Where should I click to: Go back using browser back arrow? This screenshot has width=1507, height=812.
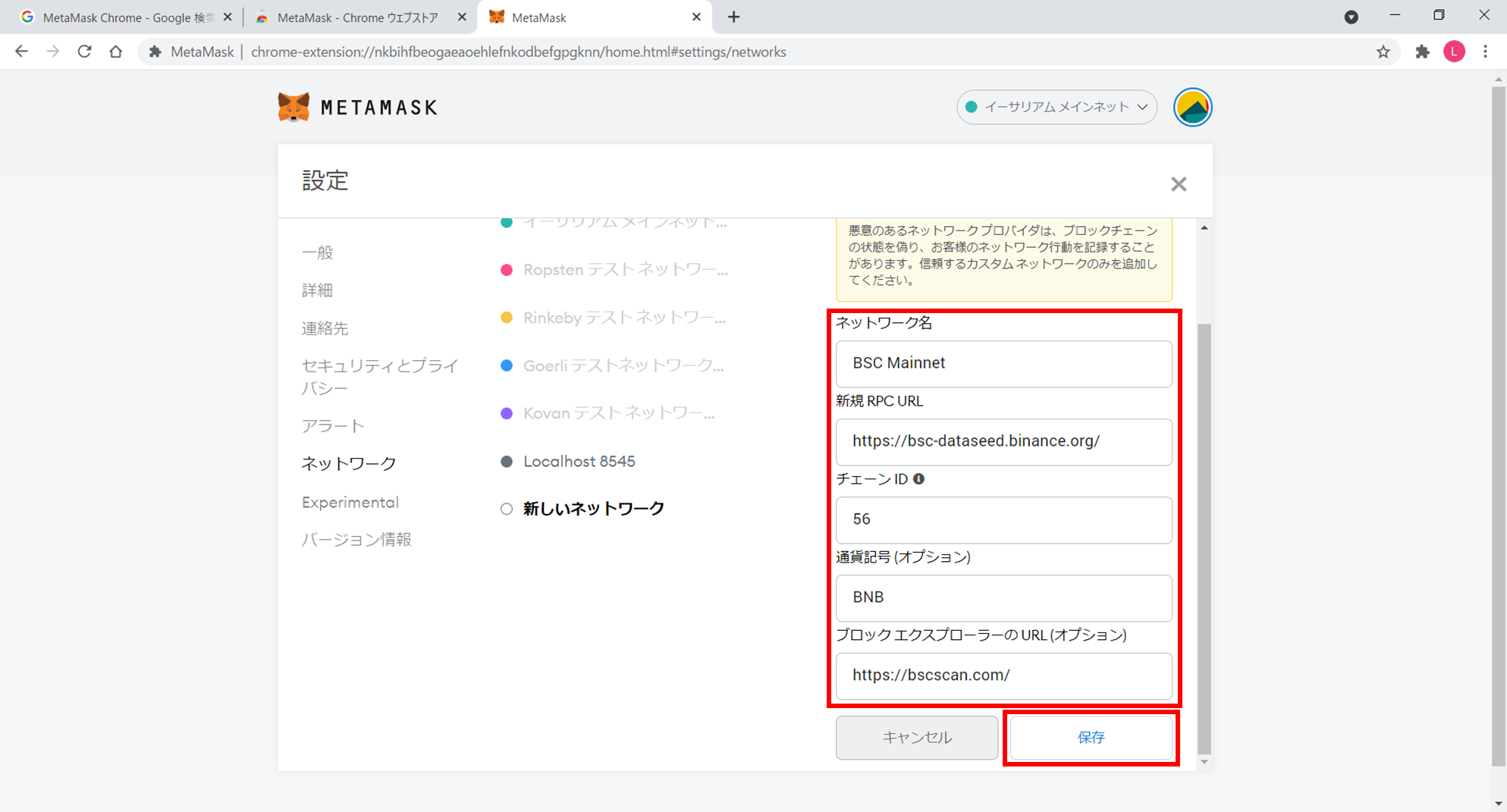pos(21,52)
